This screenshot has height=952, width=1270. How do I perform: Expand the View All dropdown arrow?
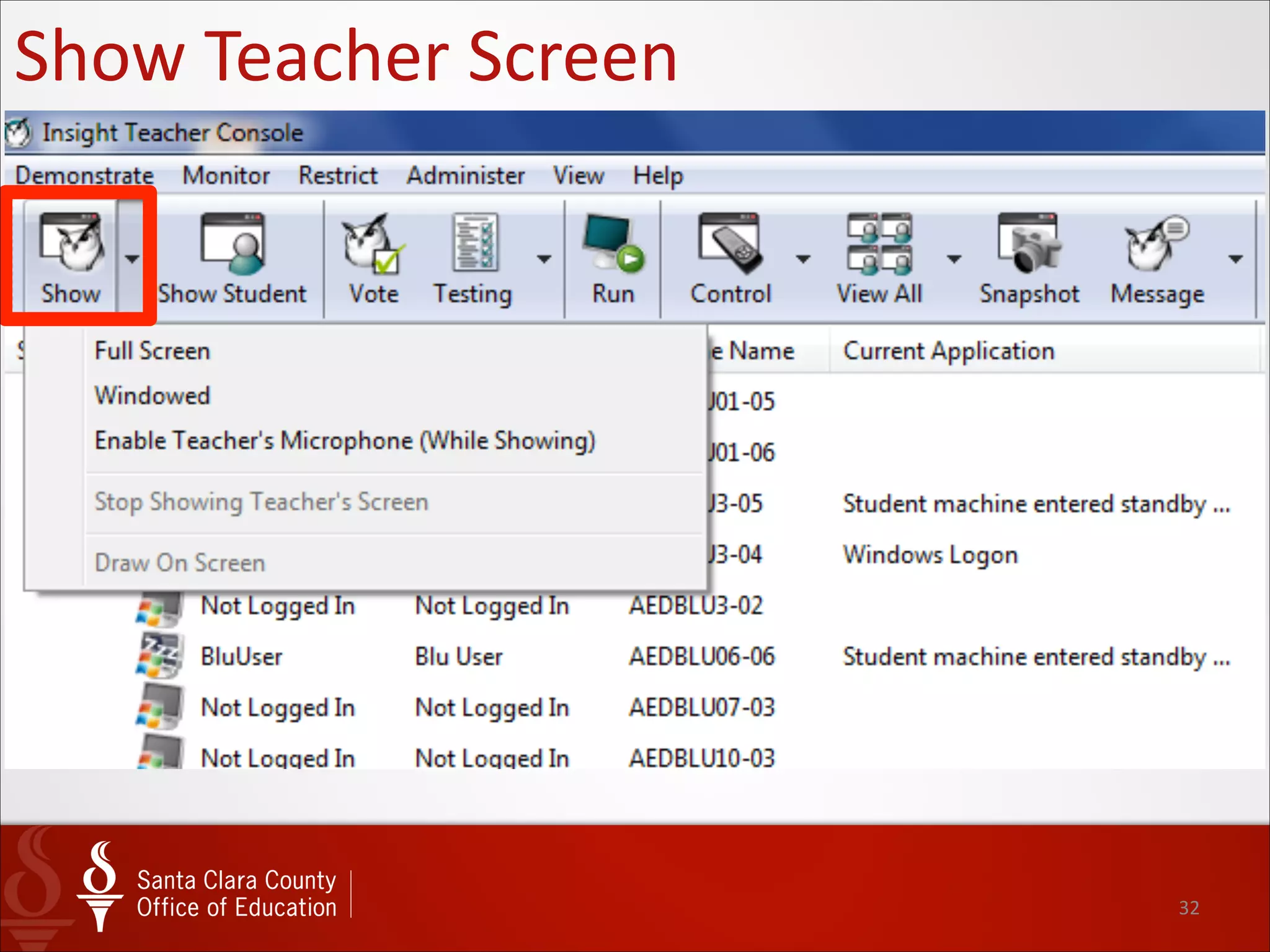954,258
